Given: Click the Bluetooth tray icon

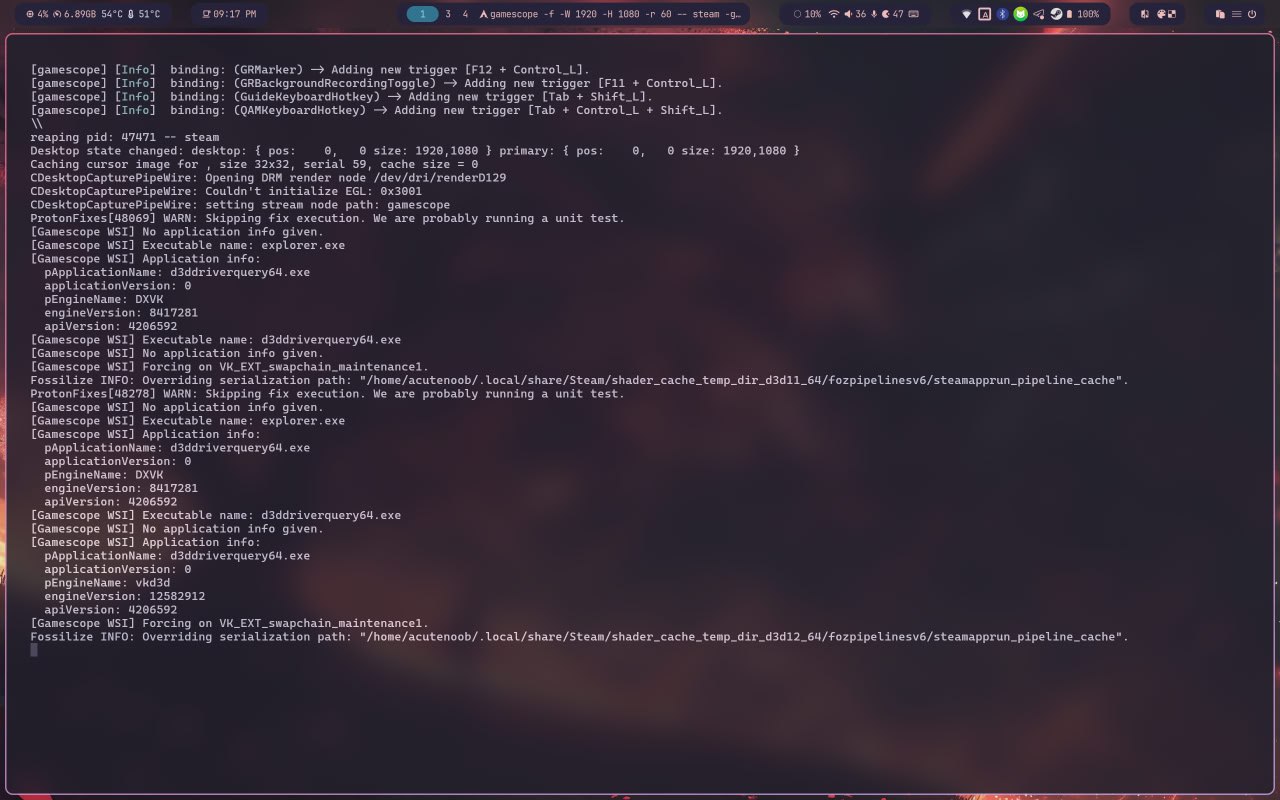Looking at the screenshot, I should (x=1002, y=14).
